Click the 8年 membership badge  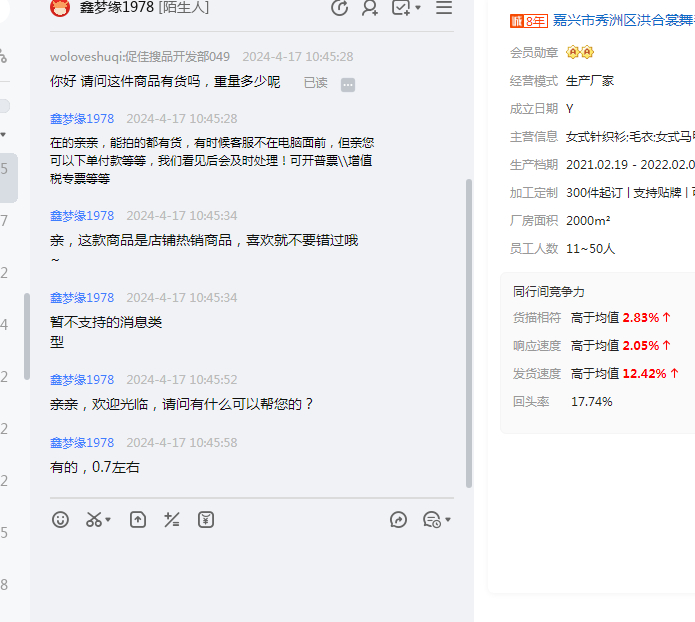(x=529, y=21)
